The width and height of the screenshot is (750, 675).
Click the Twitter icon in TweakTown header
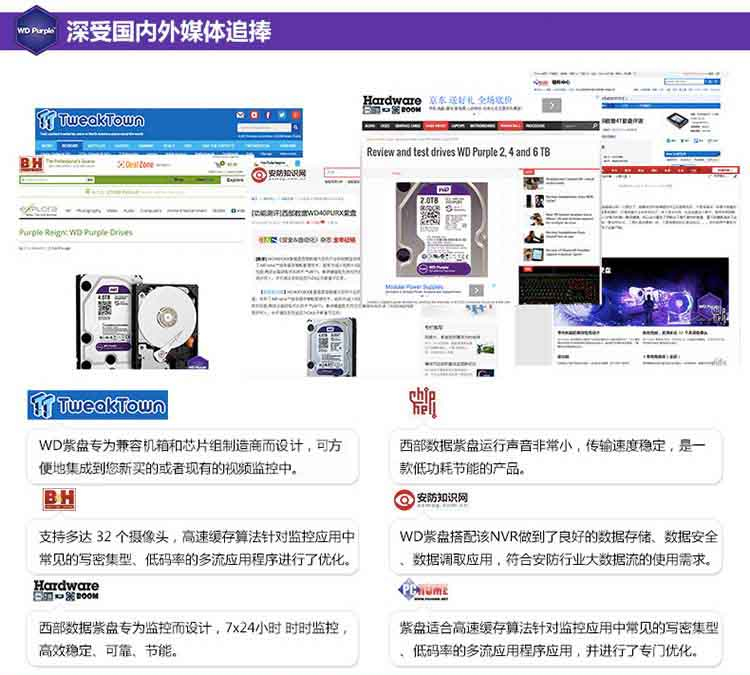pos(282,115)
